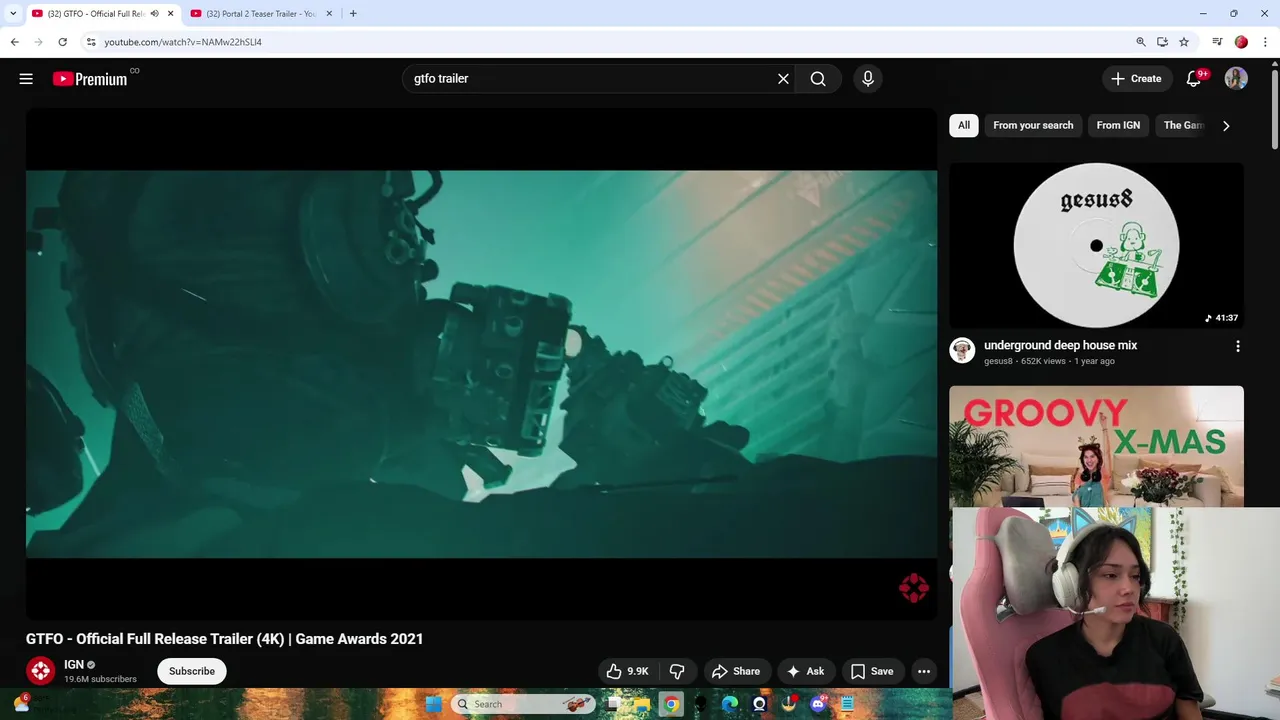Click the IGN watermark in the player

[x=913, y=588]
